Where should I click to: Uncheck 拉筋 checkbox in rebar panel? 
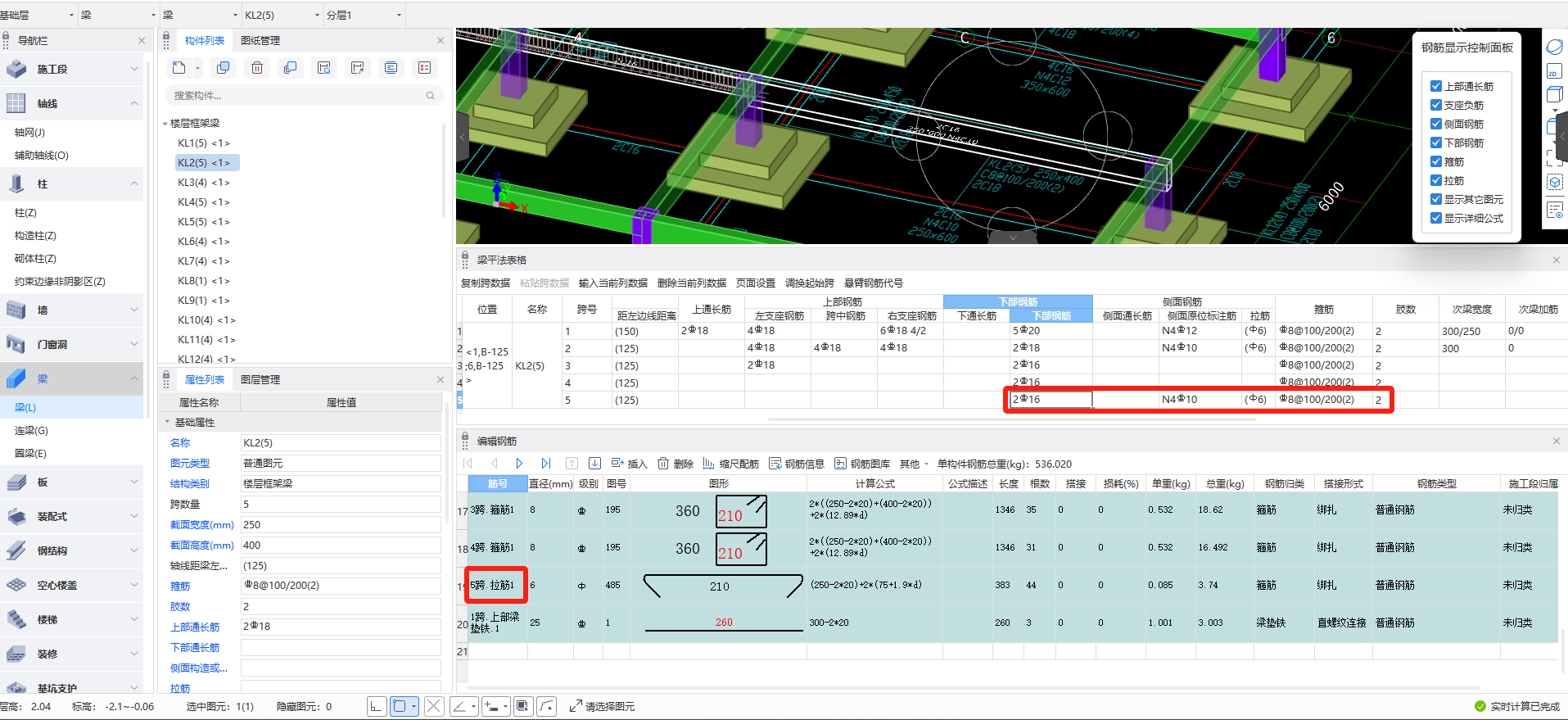tap(1436, 180)
